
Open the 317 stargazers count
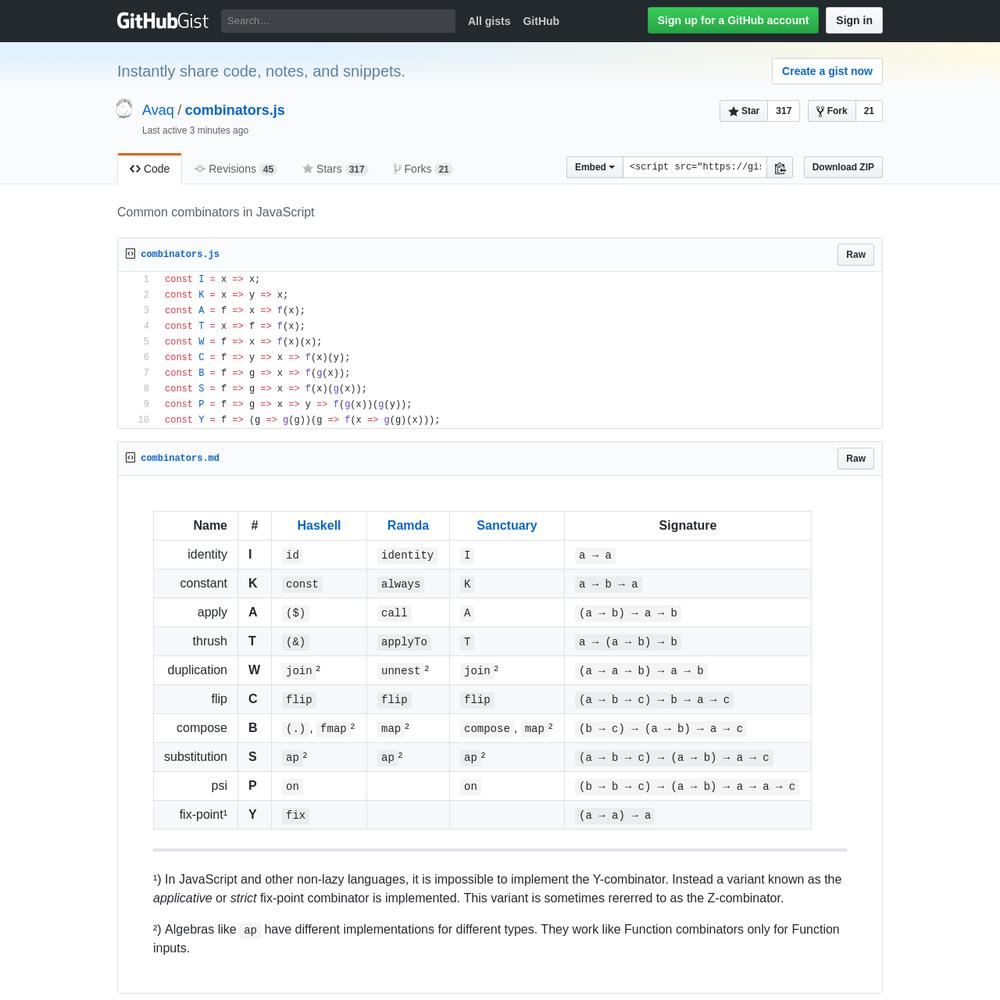pyautogui.click(x=783, y=111)
